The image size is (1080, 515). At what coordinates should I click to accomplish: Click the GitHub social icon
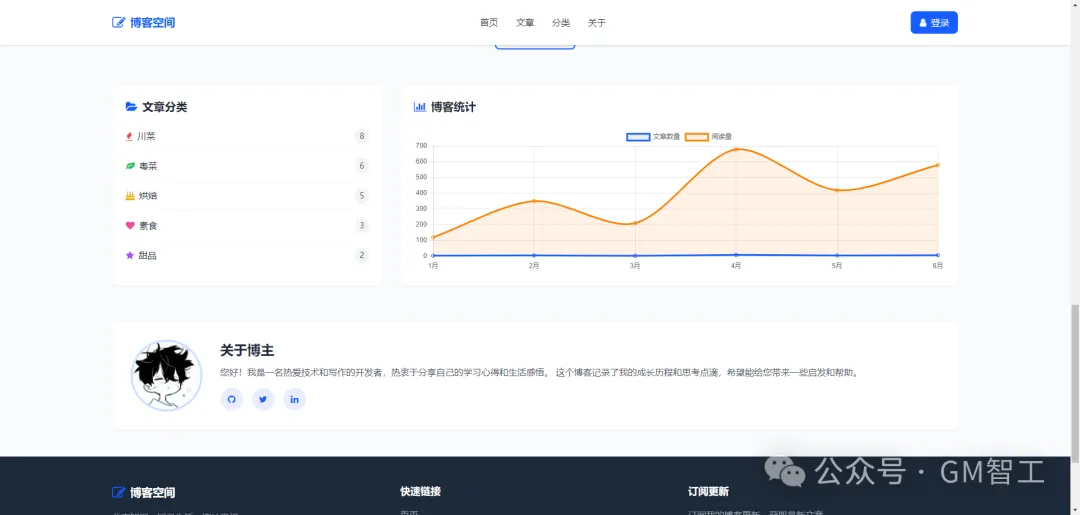coord(231,399)
